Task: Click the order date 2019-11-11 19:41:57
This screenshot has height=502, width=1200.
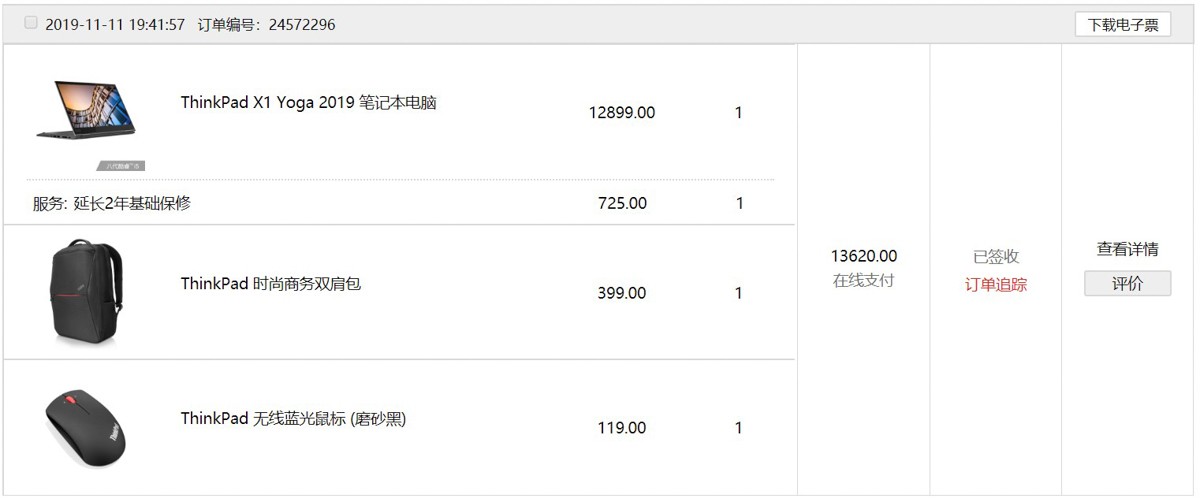Action: coord(115,24)
